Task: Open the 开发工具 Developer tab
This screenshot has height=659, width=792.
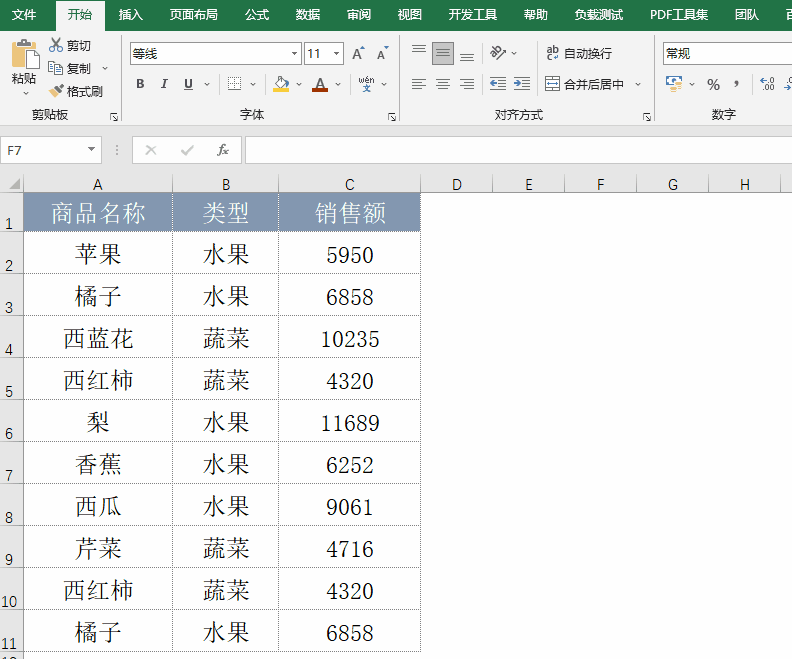Action: click(473, 15)
